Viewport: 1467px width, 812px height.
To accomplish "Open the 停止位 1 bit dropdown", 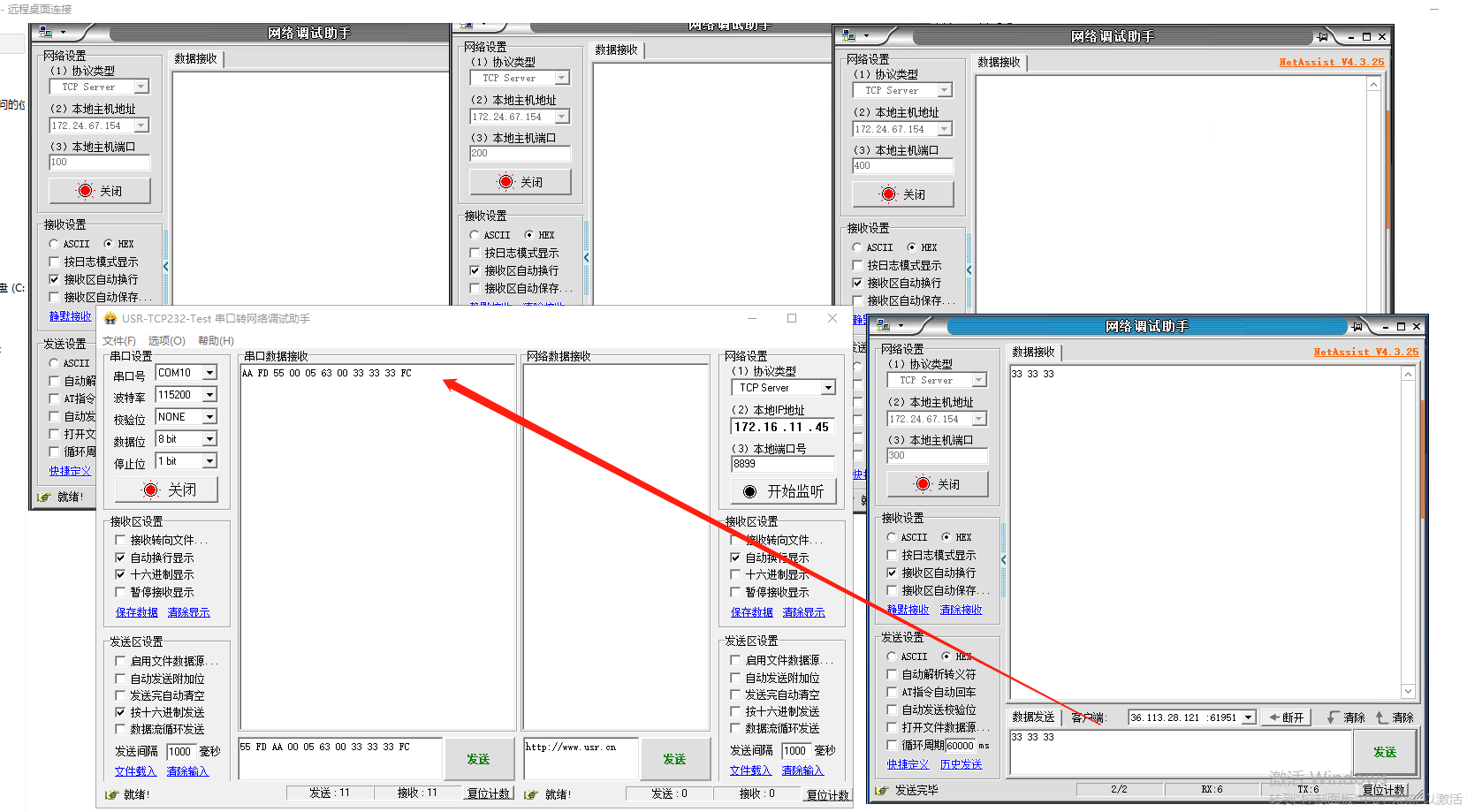I will pyautogui.click(x=210, y=461).
